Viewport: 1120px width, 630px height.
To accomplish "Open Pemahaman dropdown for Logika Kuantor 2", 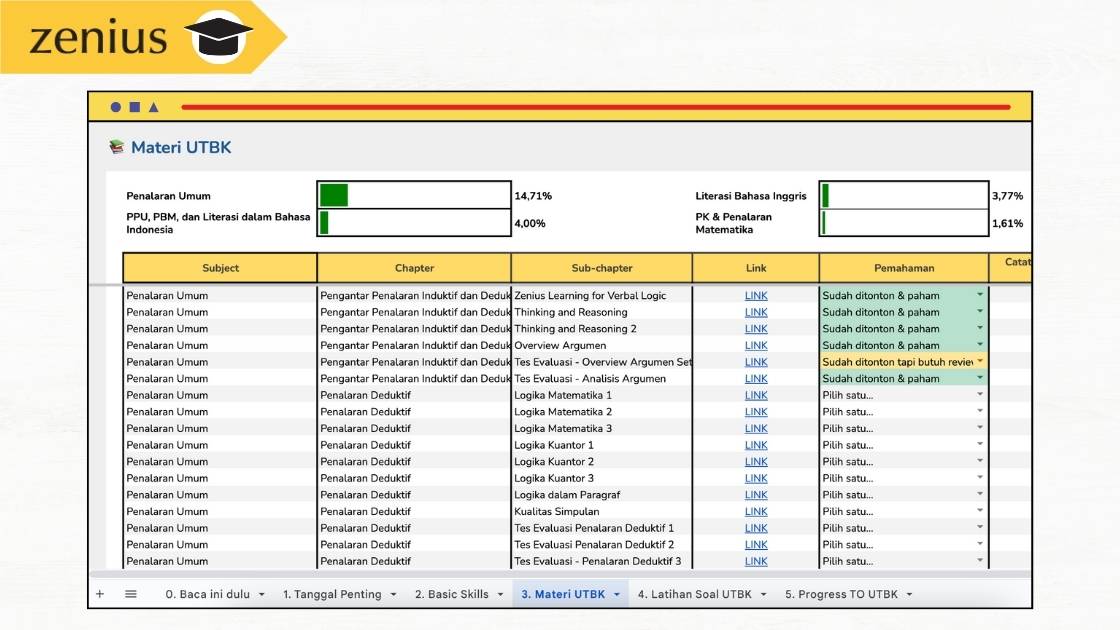I will (980, 460).
